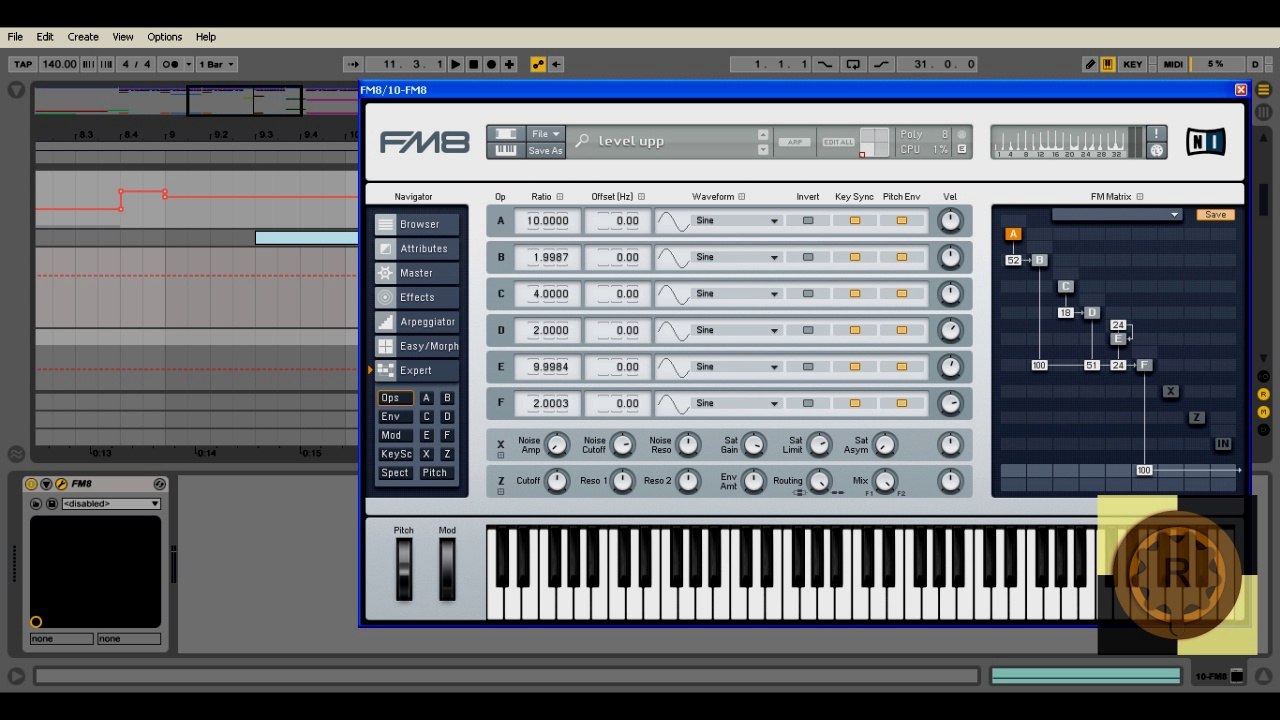Viewport: 1280px width, 720px height.
Task: Open the Edit menu
Action: click(45, 37)
